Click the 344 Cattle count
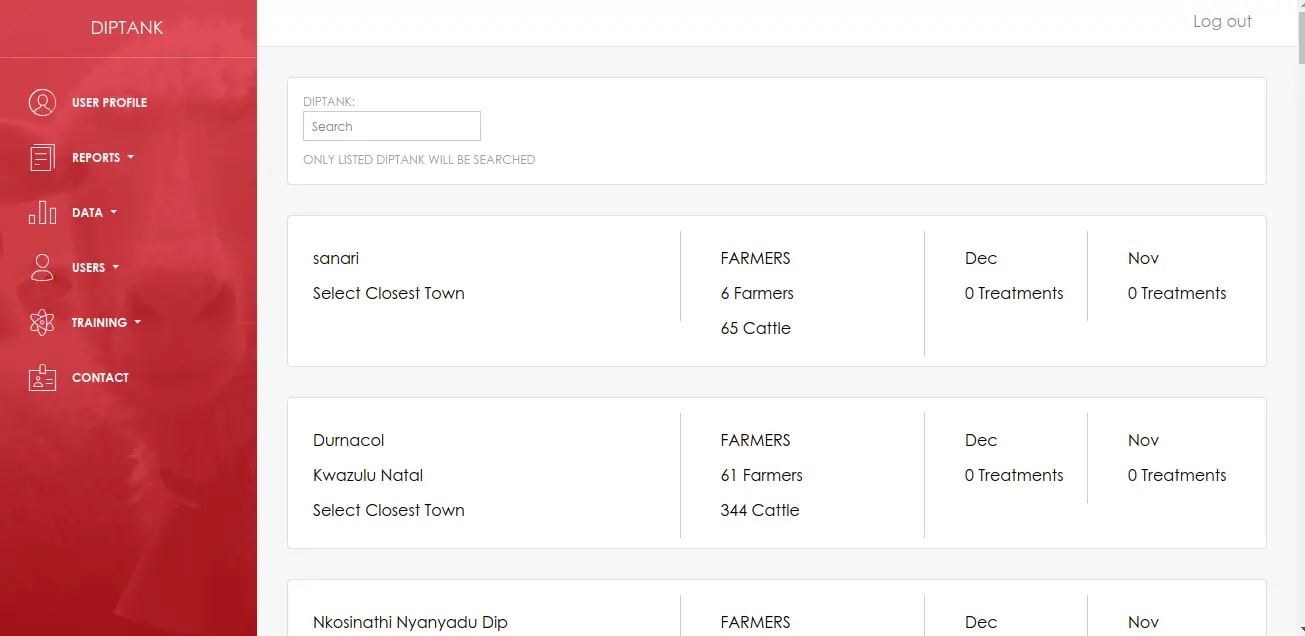 (x=760, y=510)
